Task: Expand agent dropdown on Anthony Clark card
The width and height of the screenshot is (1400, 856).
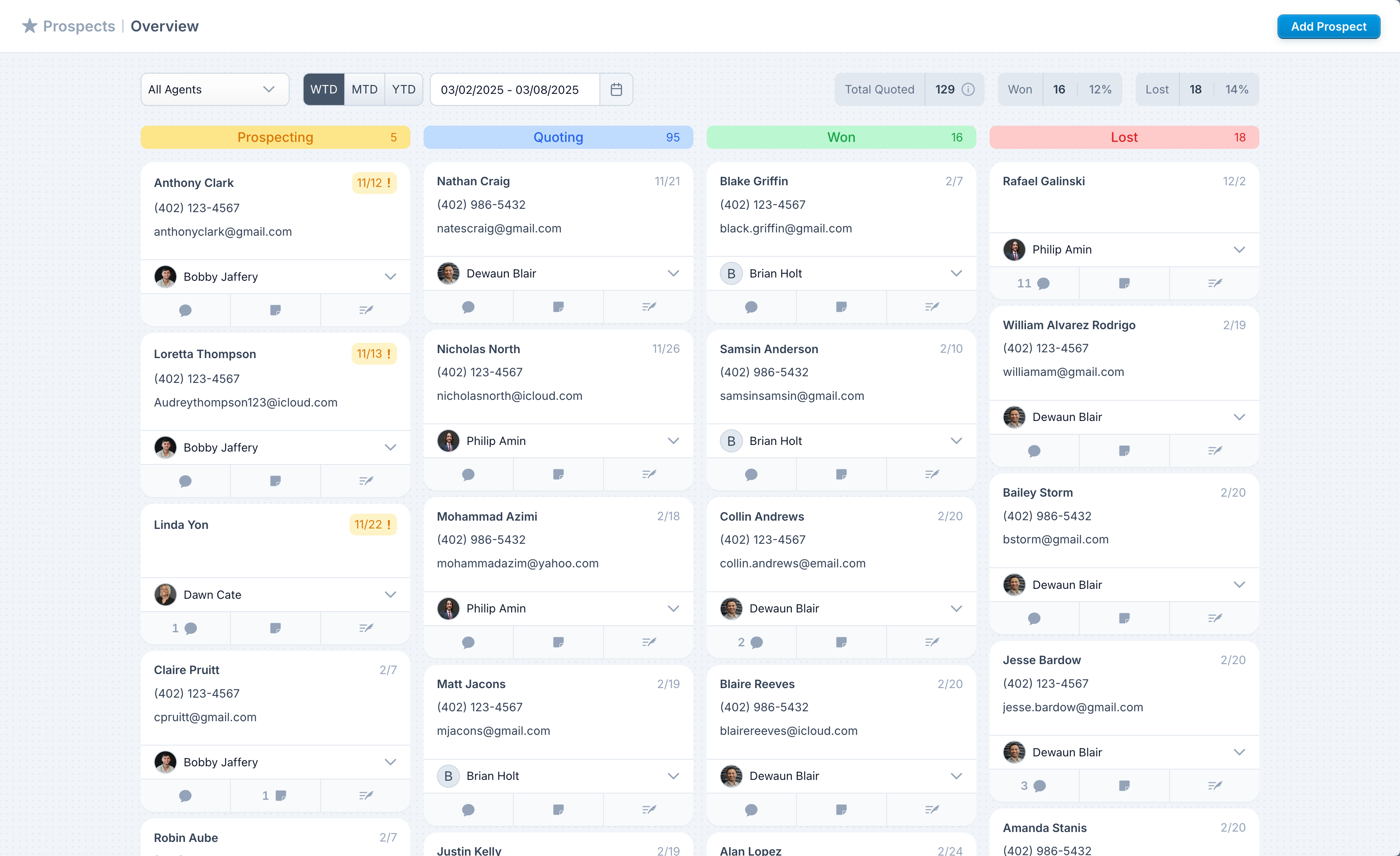Action: (x=390, y=277)
